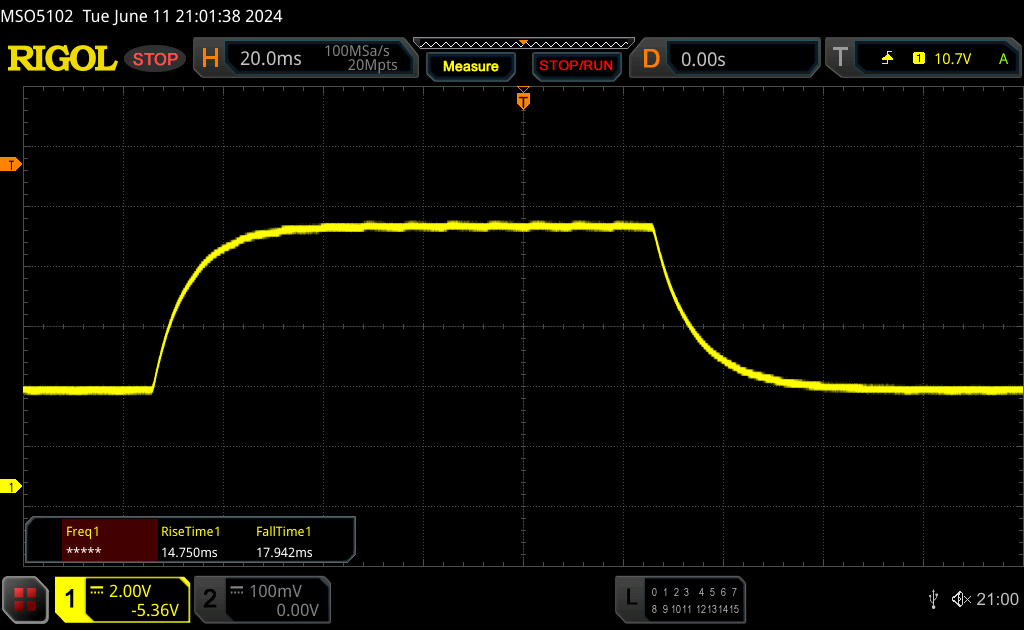Click the orange H horizontal icon

coord(210,59)
